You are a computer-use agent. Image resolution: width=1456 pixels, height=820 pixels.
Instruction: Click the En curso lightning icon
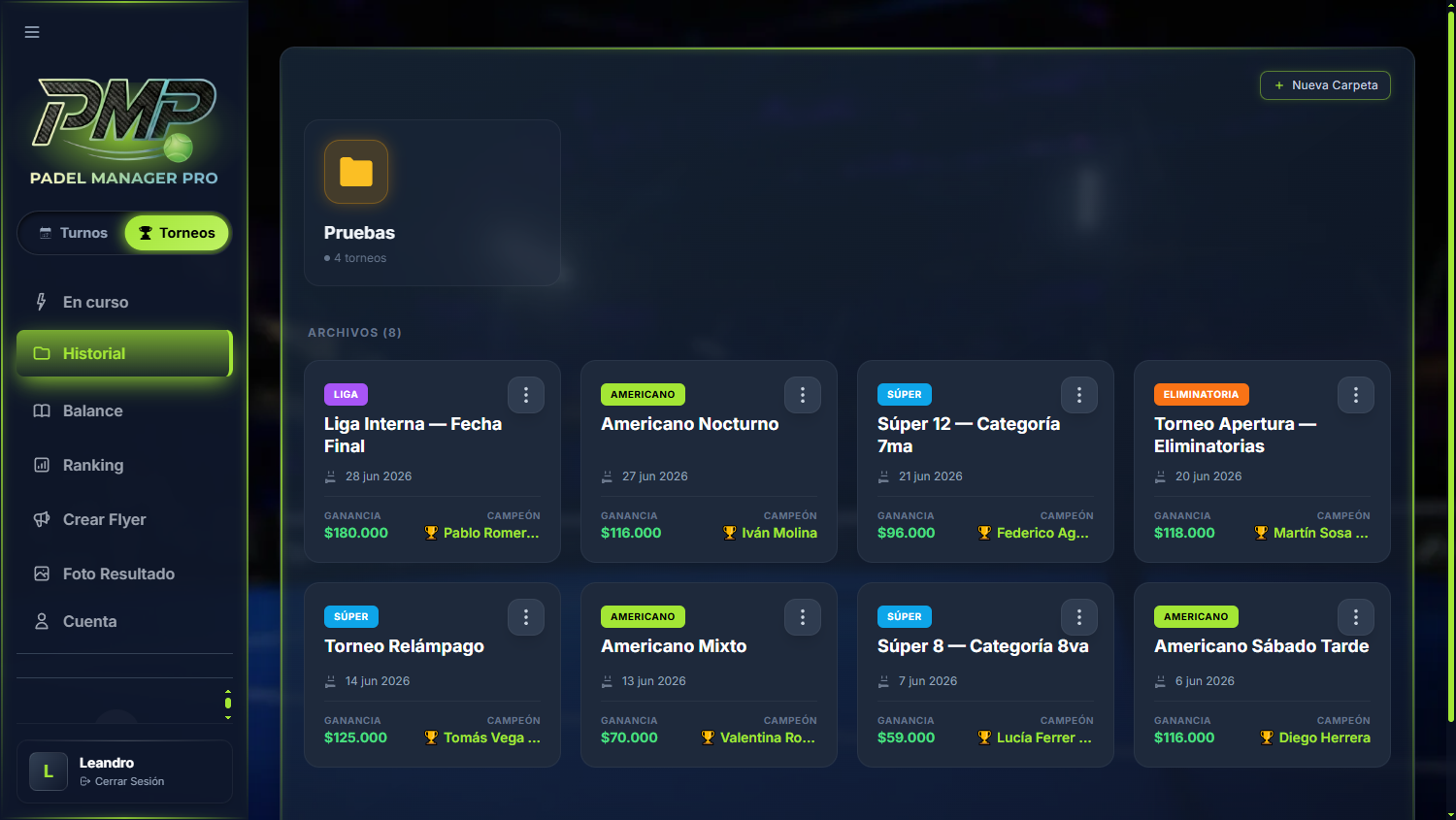[x=42, y=302]
